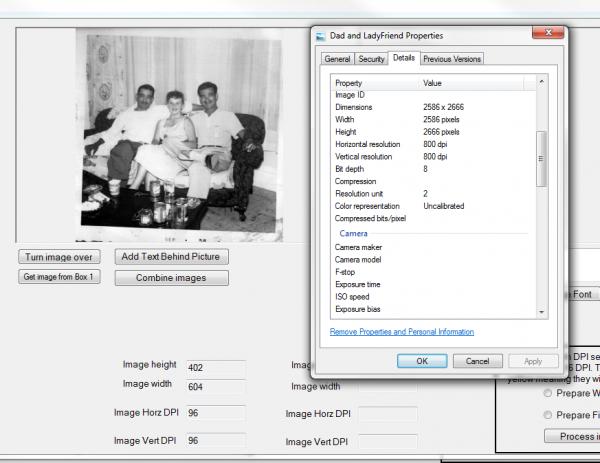Select the Image ID row
Image resolution: width=600 pixels, height=463 pixels.
click(x=433, y=95)
